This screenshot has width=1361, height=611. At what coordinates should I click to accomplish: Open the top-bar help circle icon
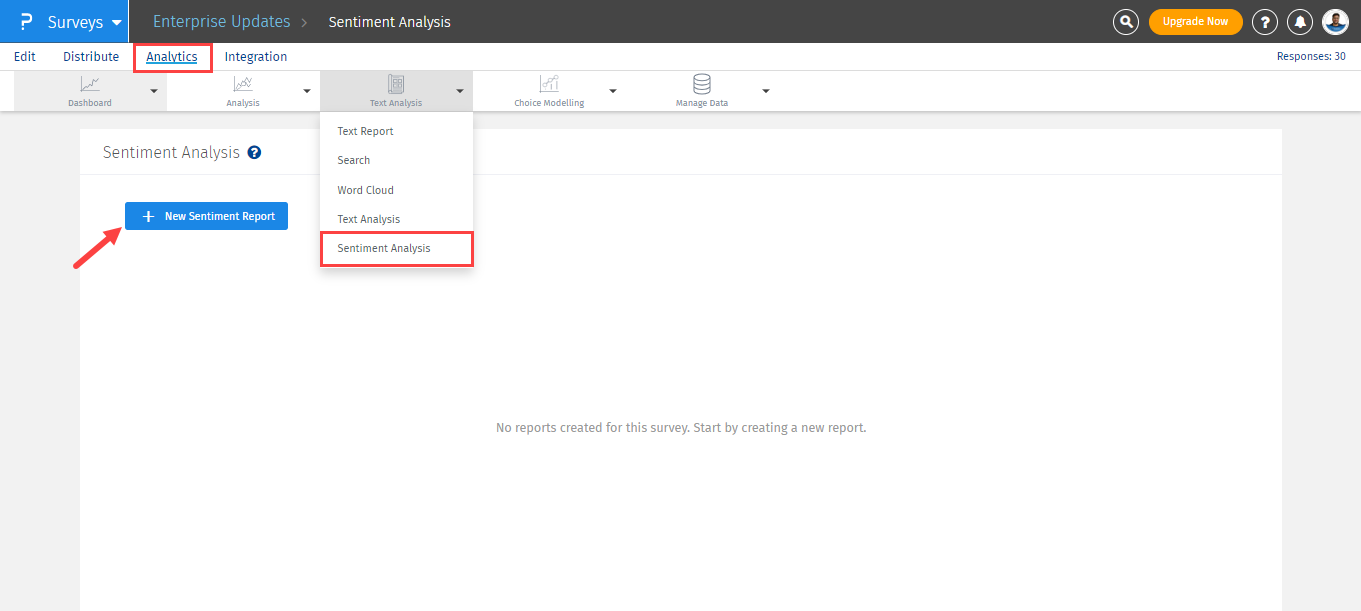coord(1265,21)
